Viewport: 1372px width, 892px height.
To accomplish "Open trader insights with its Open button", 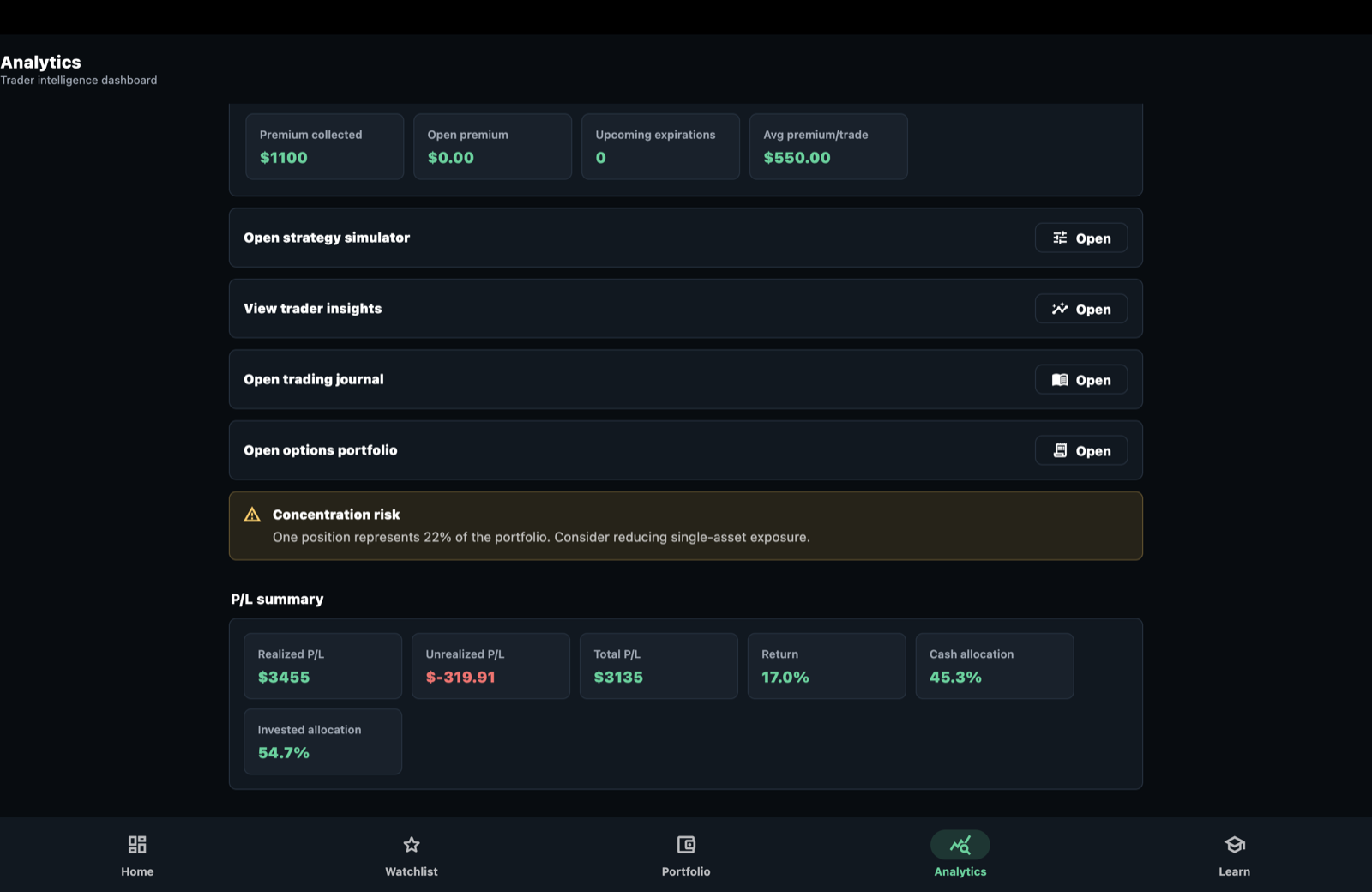I will (1081, 309).
